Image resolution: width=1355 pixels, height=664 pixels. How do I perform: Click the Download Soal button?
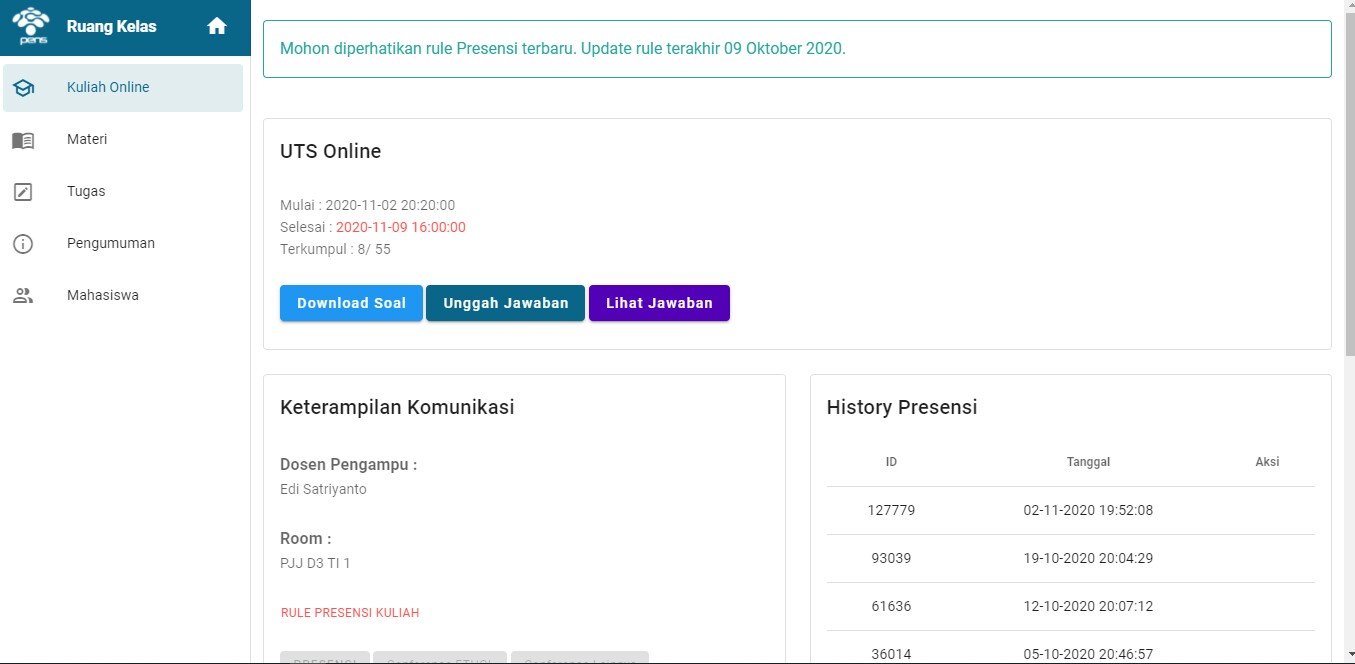click(351, 303)
